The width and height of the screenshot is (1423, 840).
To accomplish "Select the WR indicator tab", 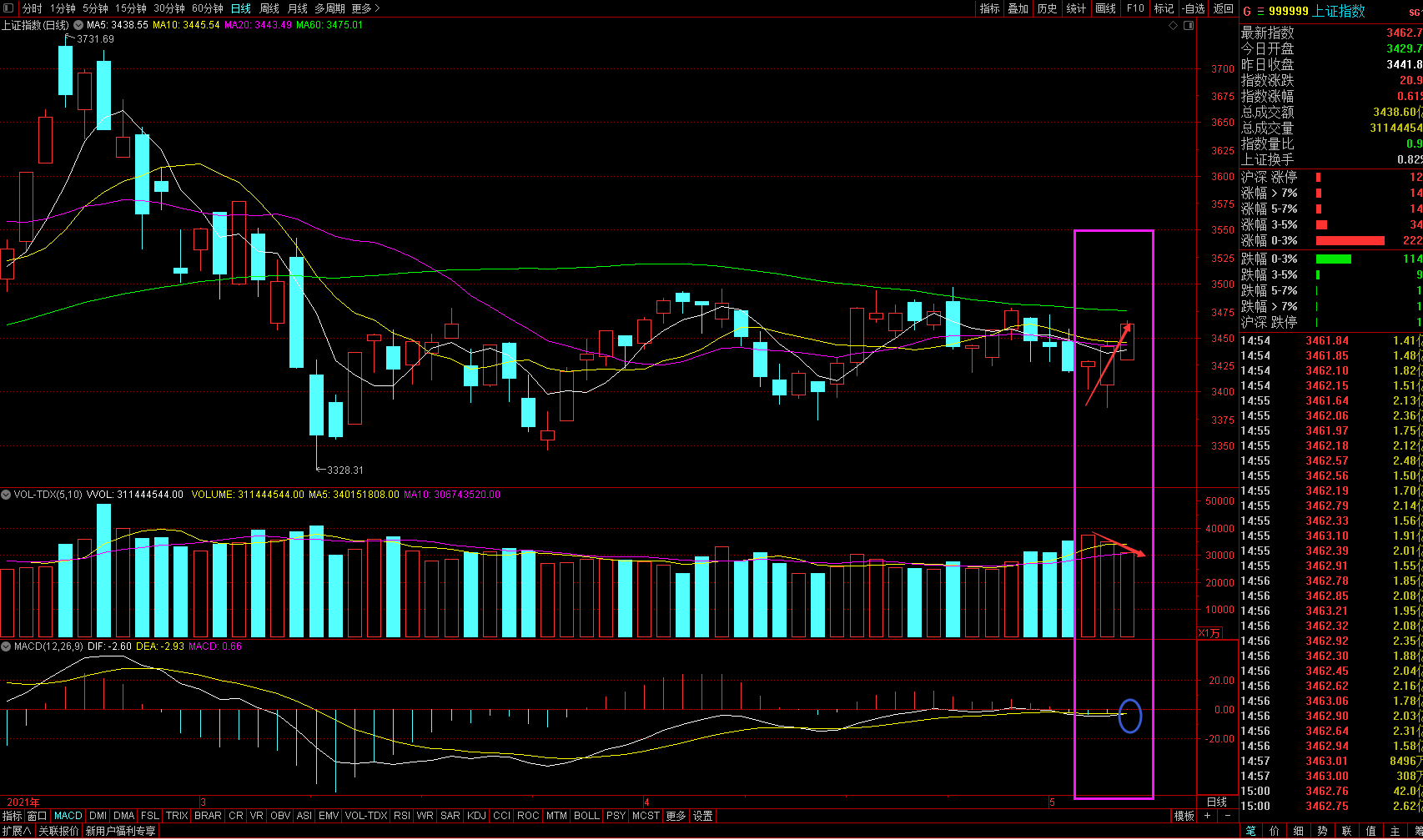I will coord(425,816).
